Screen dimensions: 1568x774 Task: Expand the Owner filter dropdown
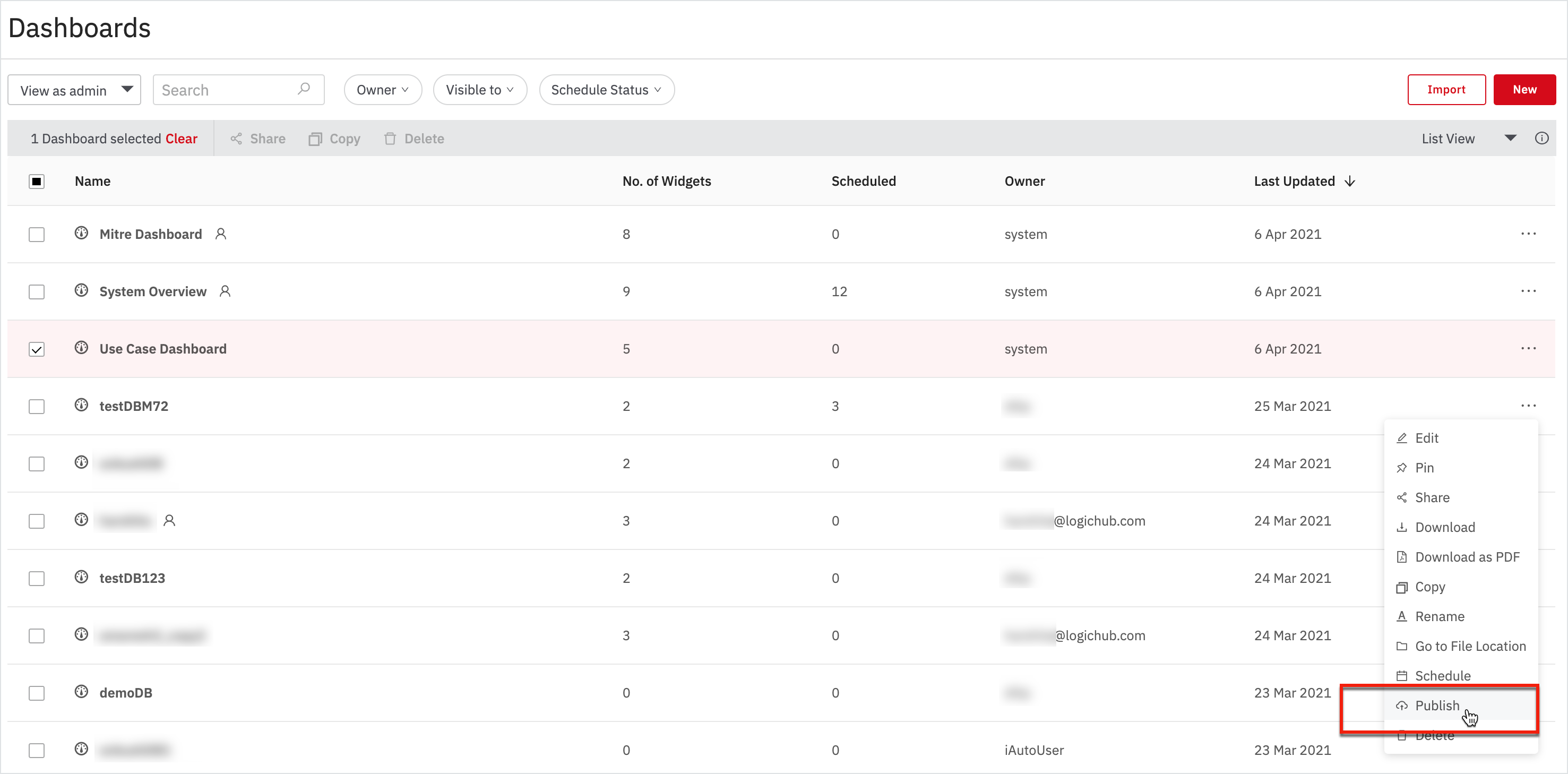pos(382,90)
